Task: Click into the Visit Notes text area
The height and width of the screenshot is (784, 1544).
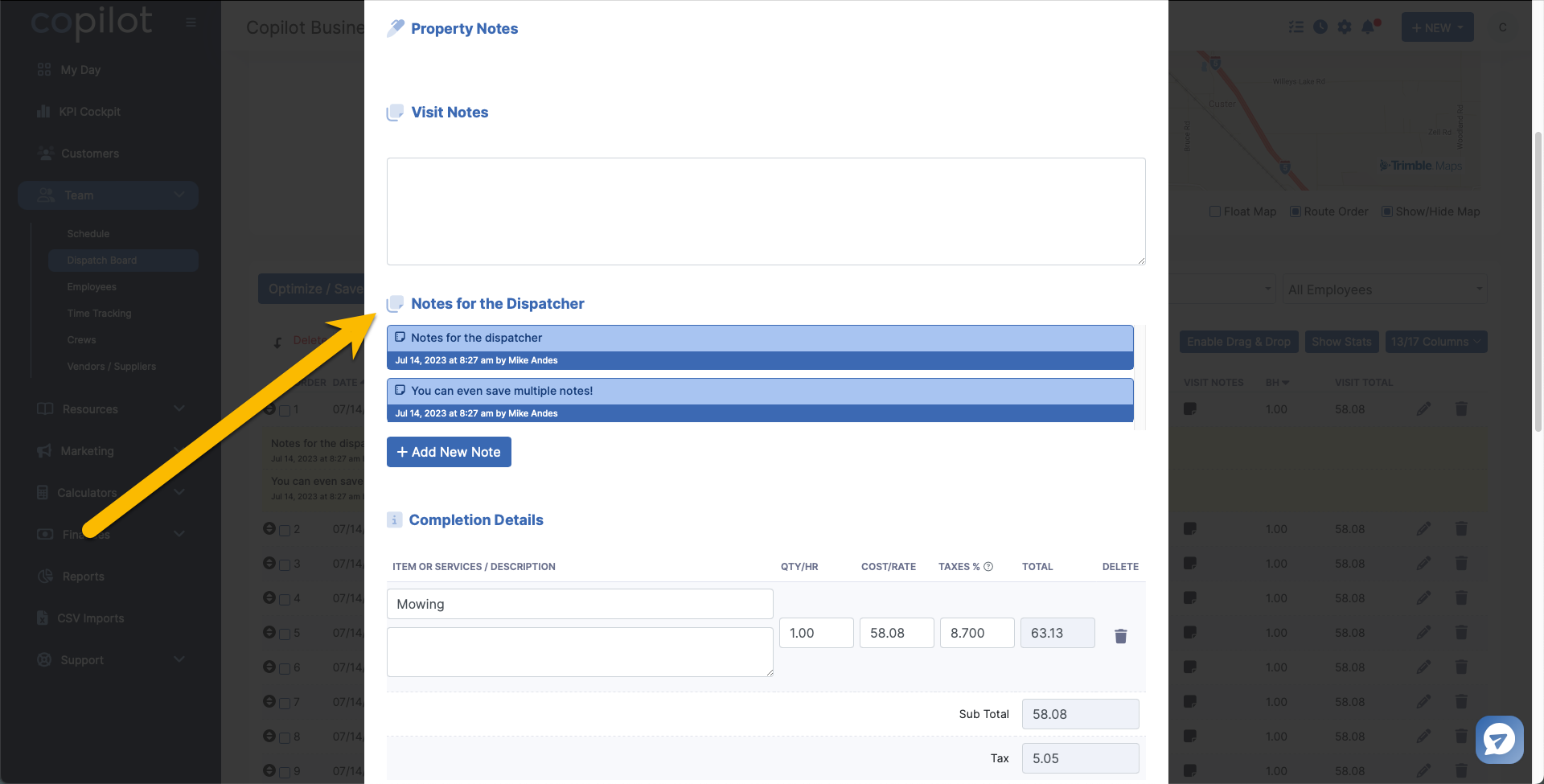Action: [766, 211]
